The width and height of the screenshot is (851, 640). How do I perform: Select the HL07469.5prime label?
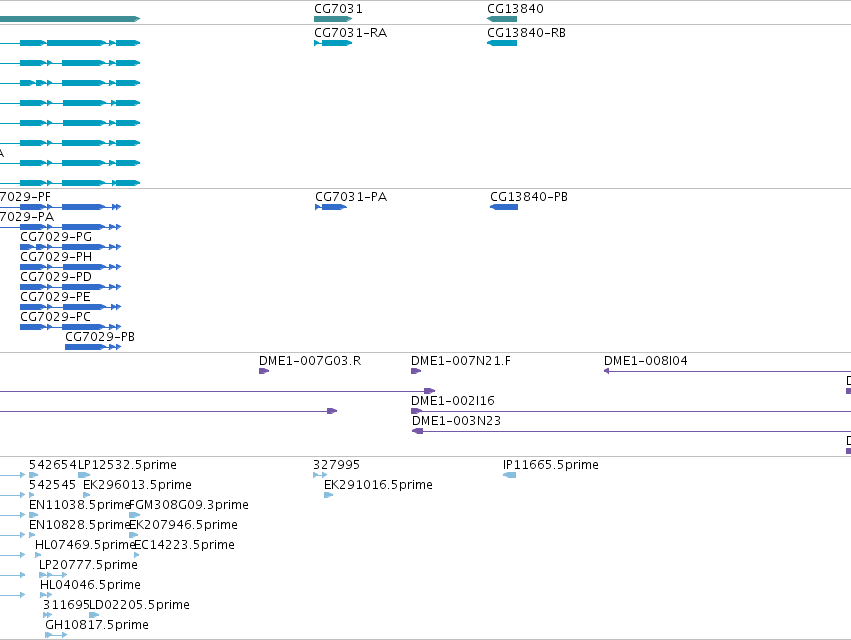click(x=85, y=544)
